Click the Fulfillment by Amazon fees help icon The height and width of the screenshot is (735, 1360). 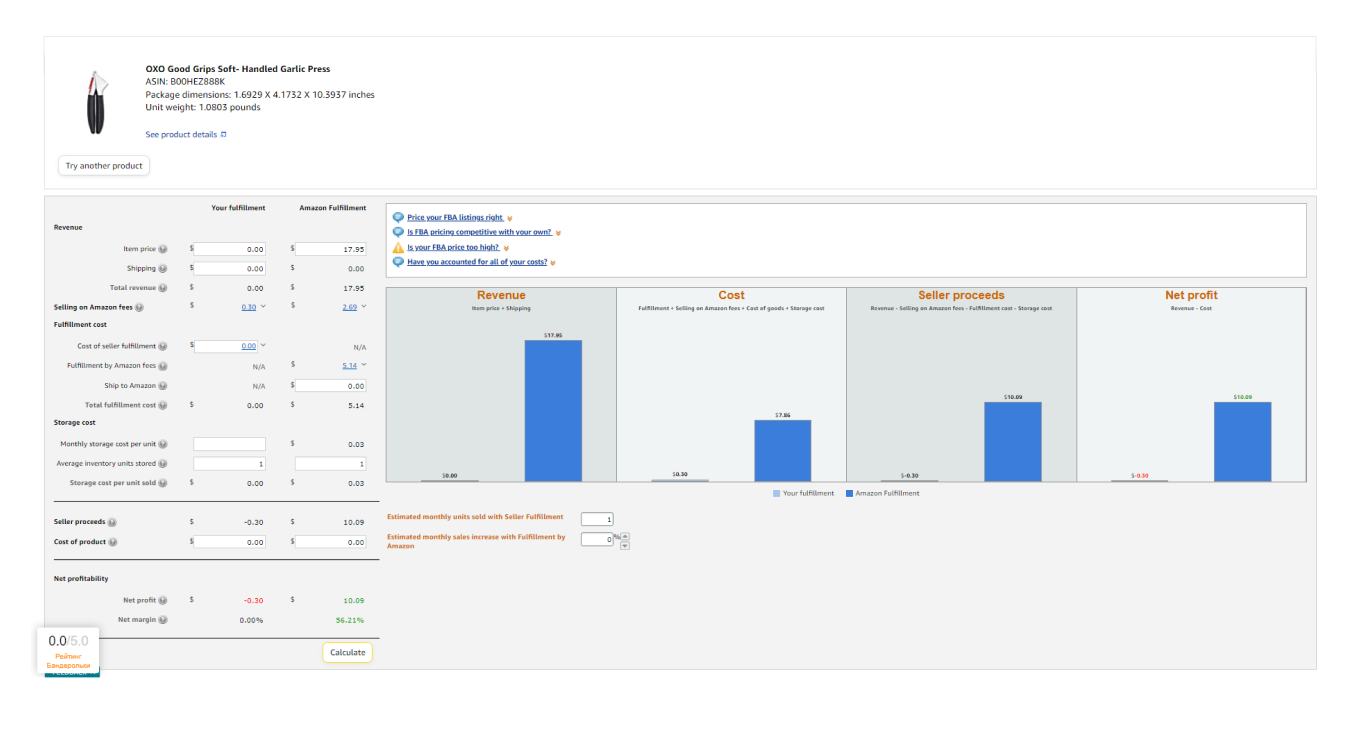click(x=163, y=366)
